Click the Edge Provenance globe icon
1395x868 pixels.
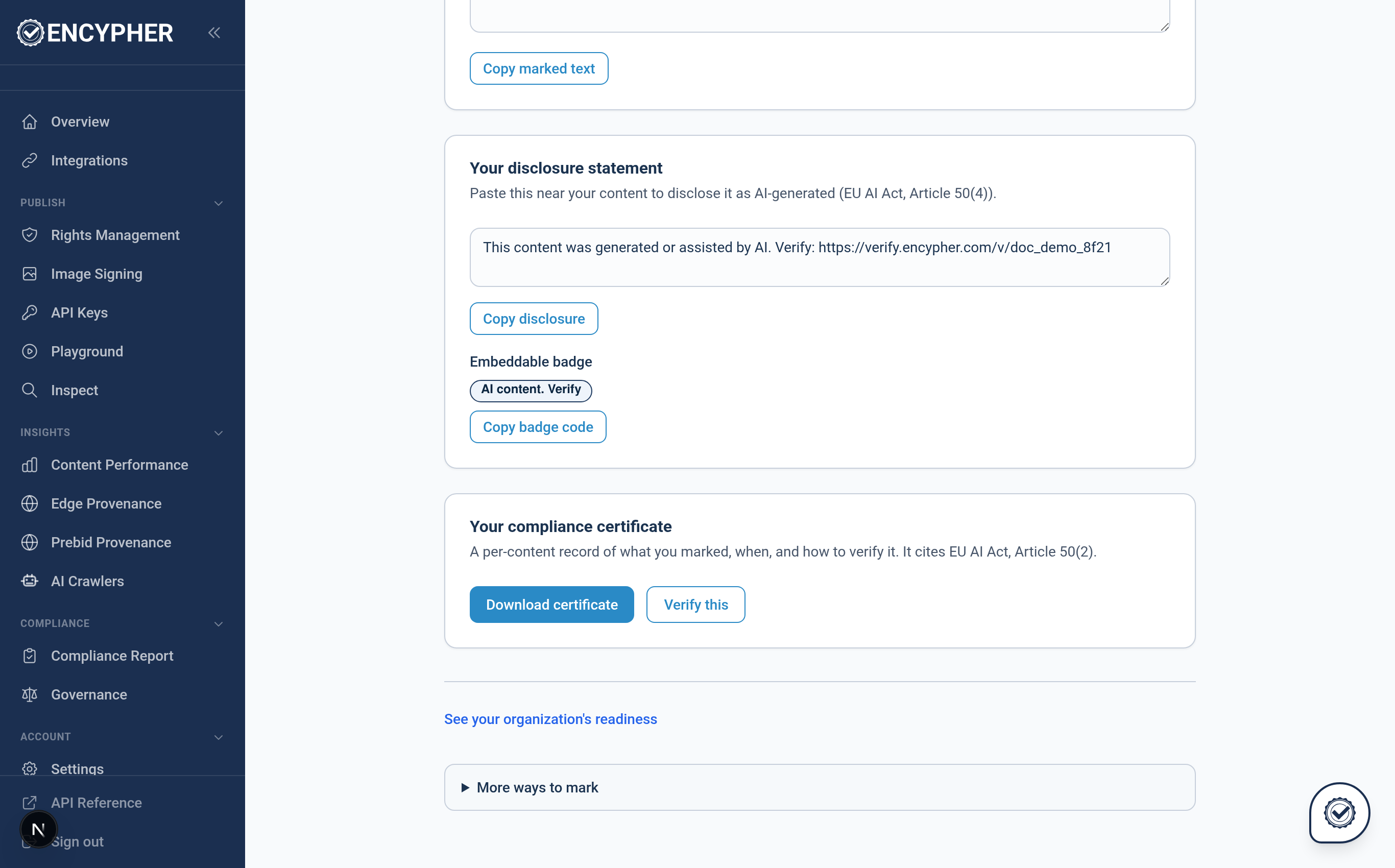30,503
